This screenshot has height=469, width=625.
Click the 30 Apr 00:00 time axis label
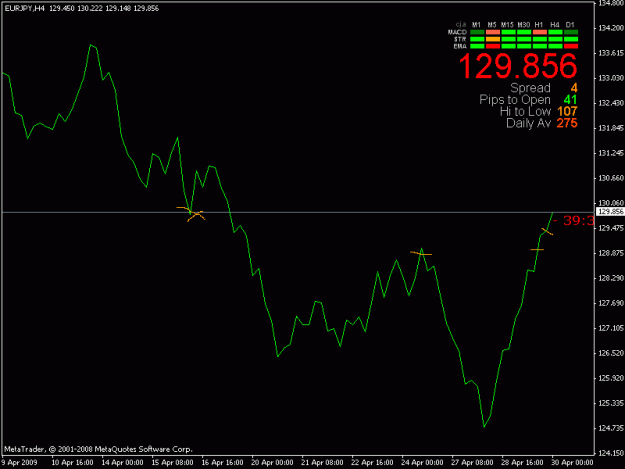click(x=572, y=463)
